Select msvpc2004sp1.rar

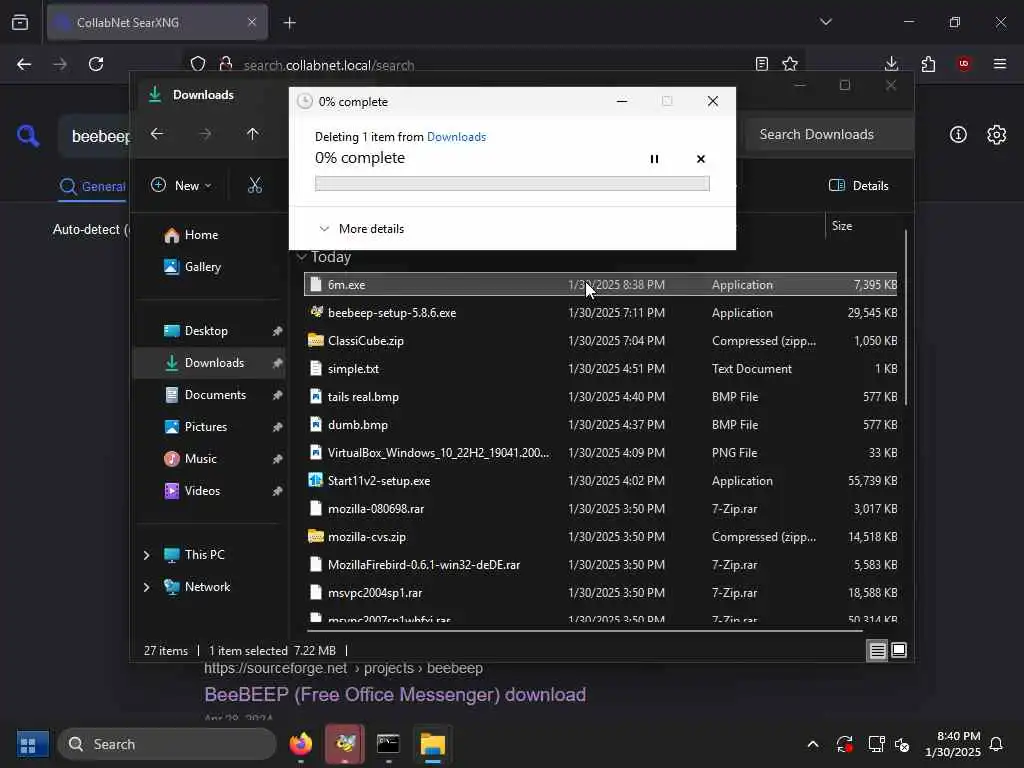tap(600, 593)
